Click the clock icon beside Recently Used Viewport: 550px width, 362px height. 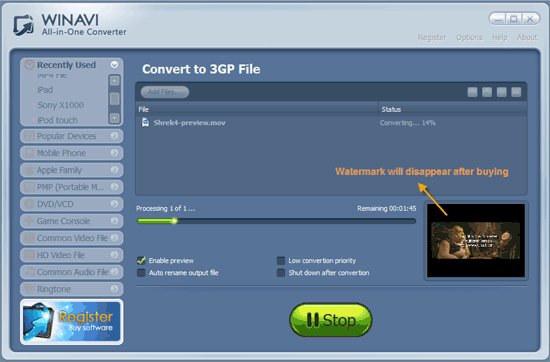[x=29, y=65]
